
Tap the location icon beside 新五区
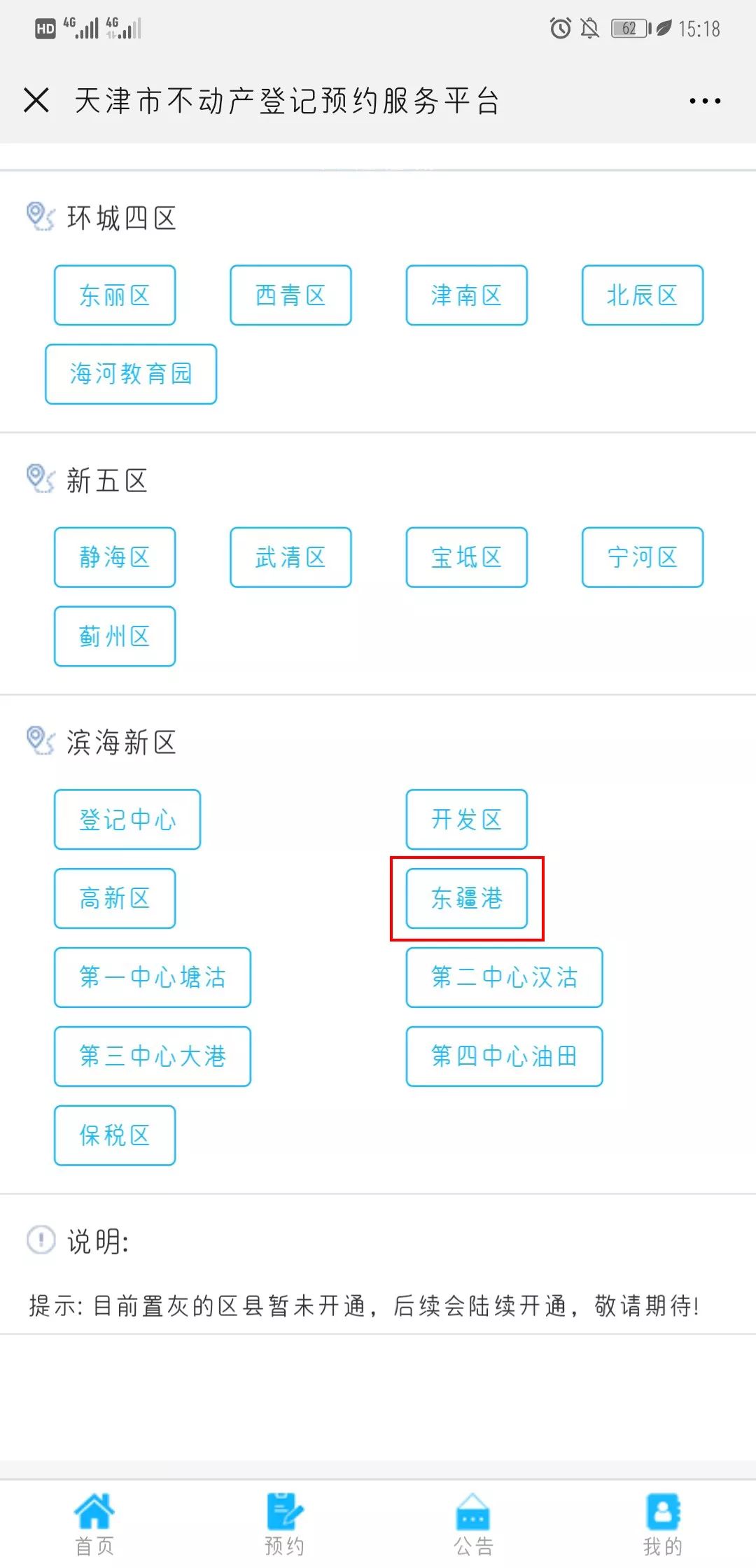40,479
